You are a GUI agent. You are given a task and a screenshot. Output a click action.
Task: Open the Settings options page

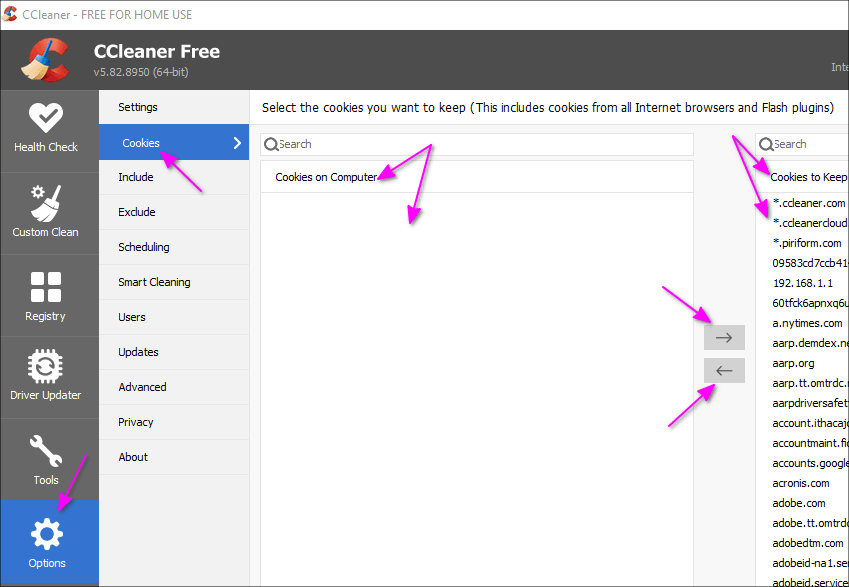click(x=174, y=107)
